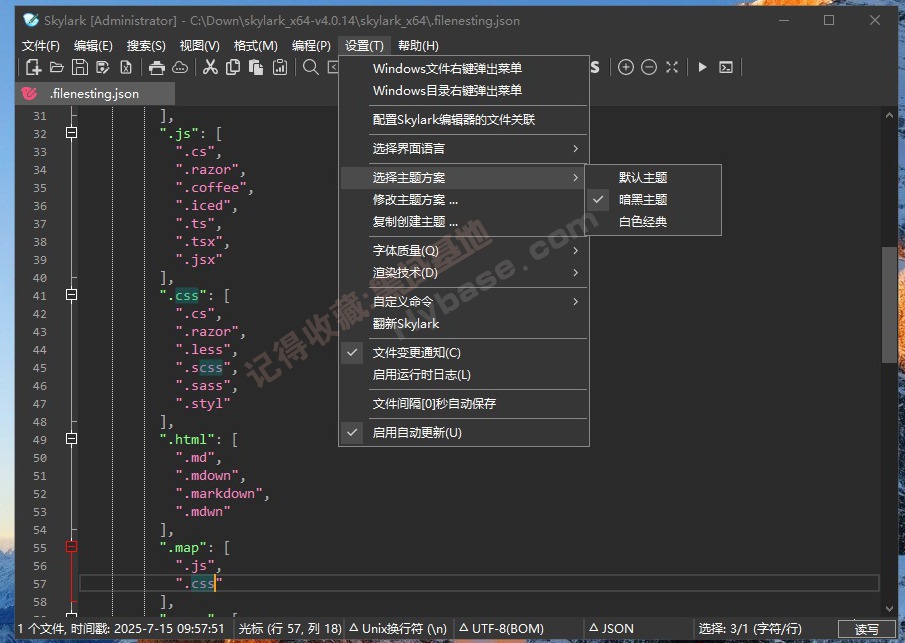Toggle 启用运行时日志(L) option
Viewport: 905px width, 643px height.
pos(464,375)
